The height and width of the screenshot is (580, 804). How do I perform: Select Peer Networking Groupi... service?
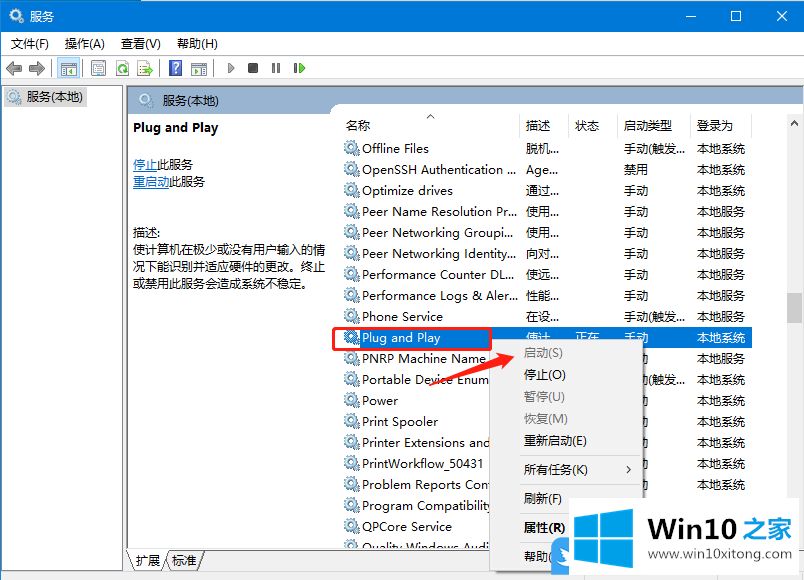click(547, 233)
